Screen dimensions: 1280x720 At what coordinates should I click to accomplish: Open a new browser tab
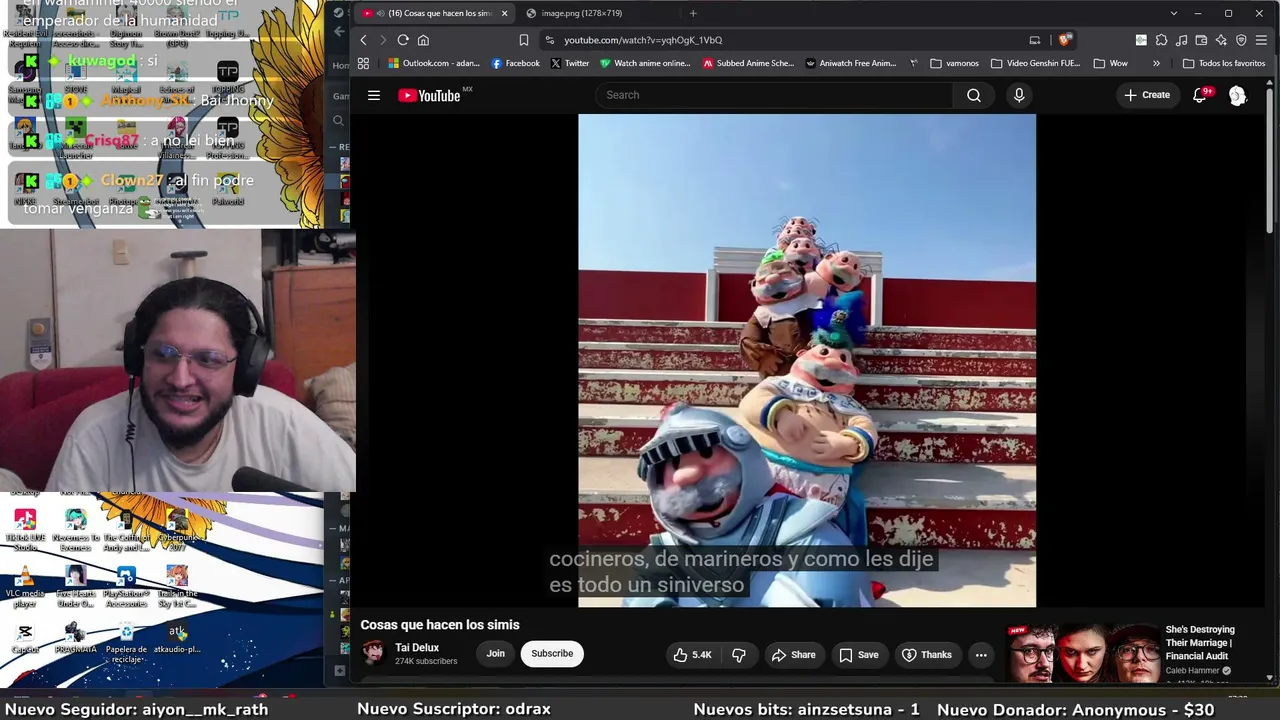tap(693, 14)
